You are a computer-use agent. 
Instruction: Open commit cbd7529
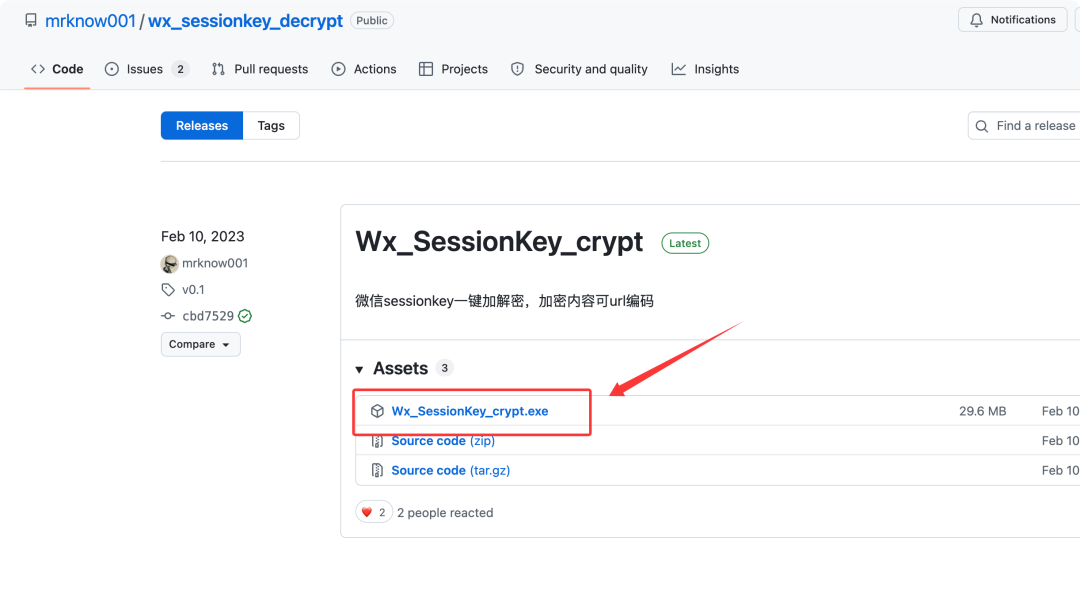point(208,316)
